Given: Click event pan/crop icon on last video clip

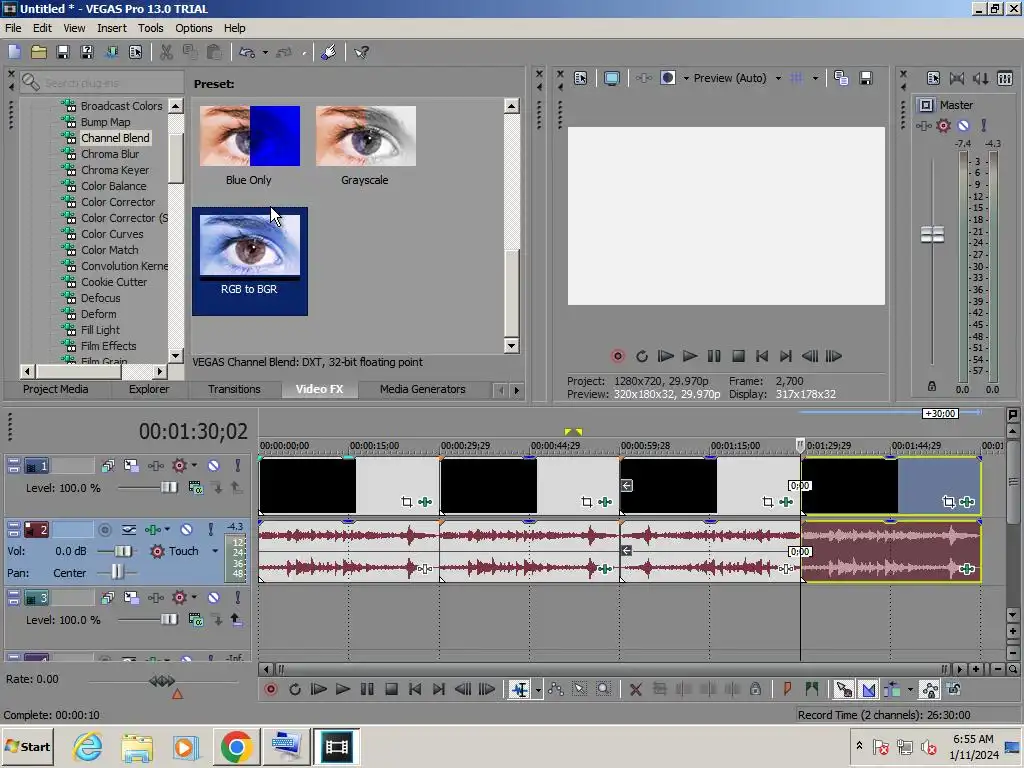Looking at the screenshot, I should [x=948, y=502].
